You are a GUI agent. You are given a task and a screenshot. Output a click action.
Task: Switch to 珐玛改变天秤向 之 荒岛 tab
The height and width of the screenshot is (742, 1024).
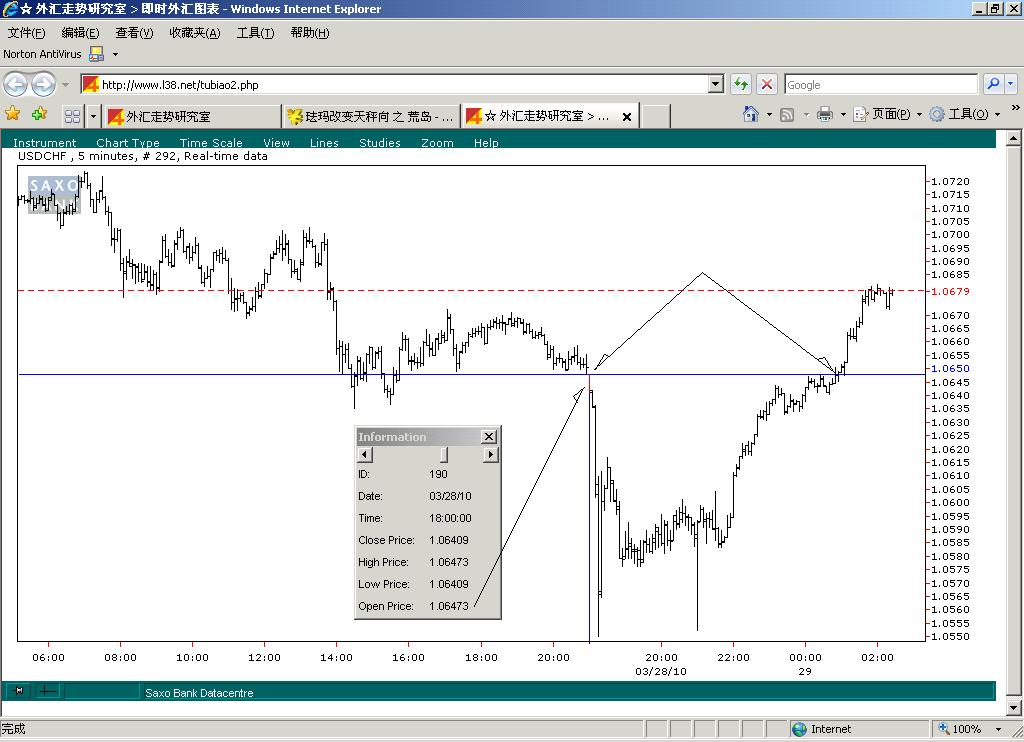point(371,116)
